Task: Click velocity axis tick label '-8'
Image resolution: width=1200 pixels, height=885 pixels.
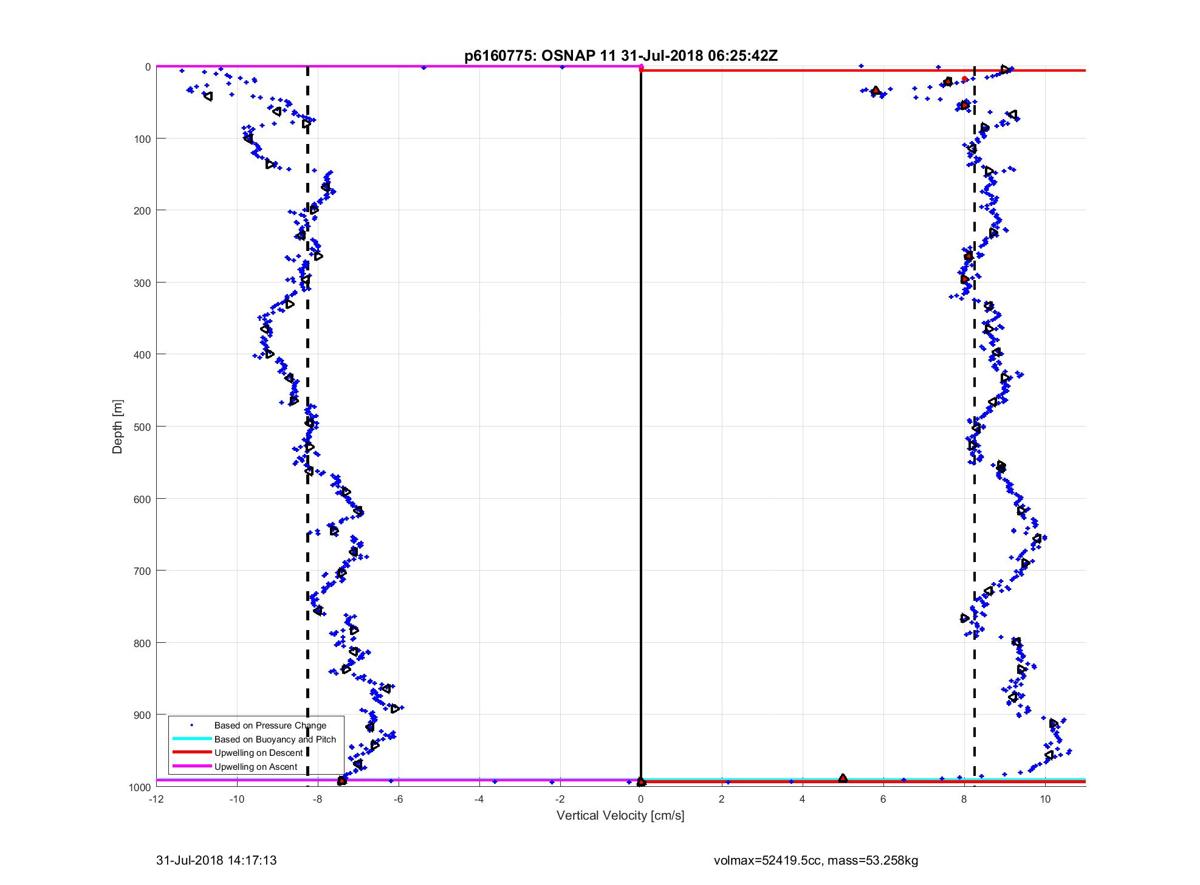Action: point(318,799)
